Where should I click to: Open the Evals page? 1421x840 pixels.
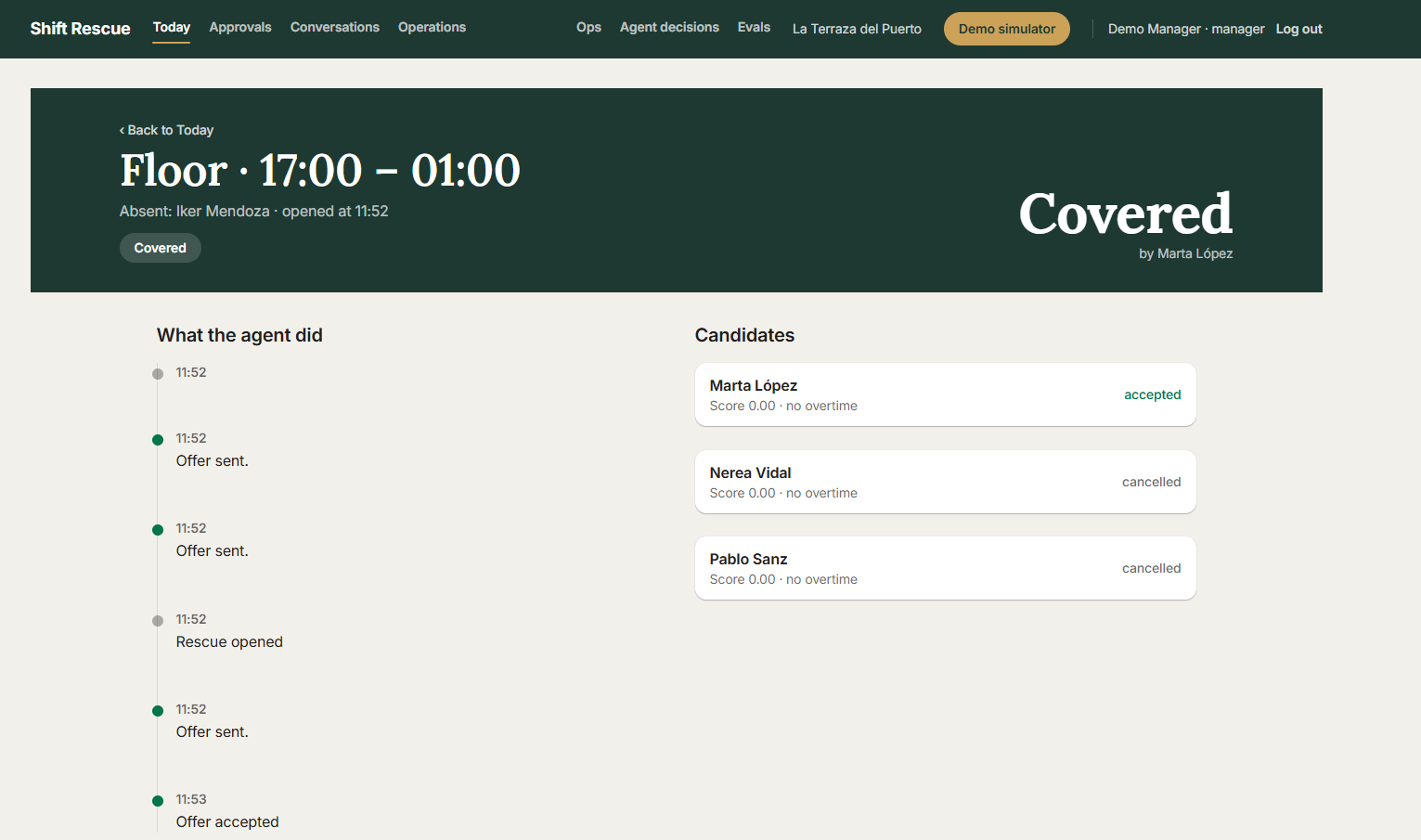click(x=754, y=28)
